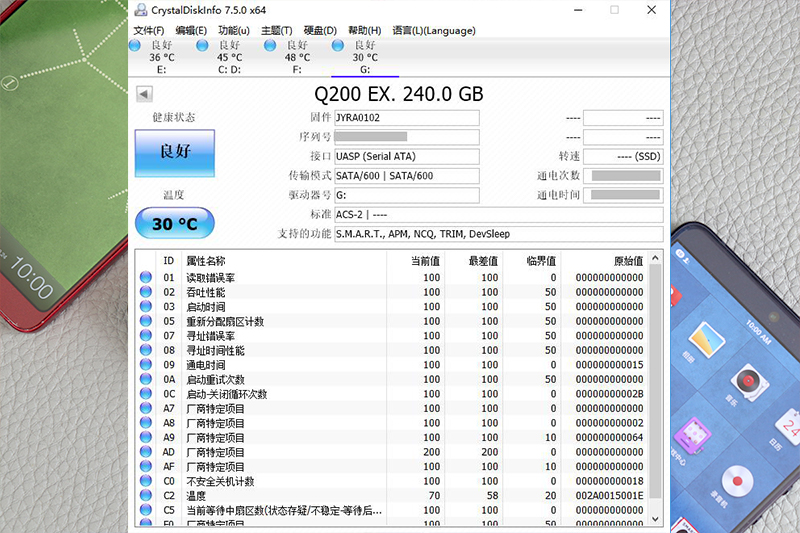Click status orb for attribute 0C 启动-关闭循环次数
The image size is (800, 533).
click(146, 393)
